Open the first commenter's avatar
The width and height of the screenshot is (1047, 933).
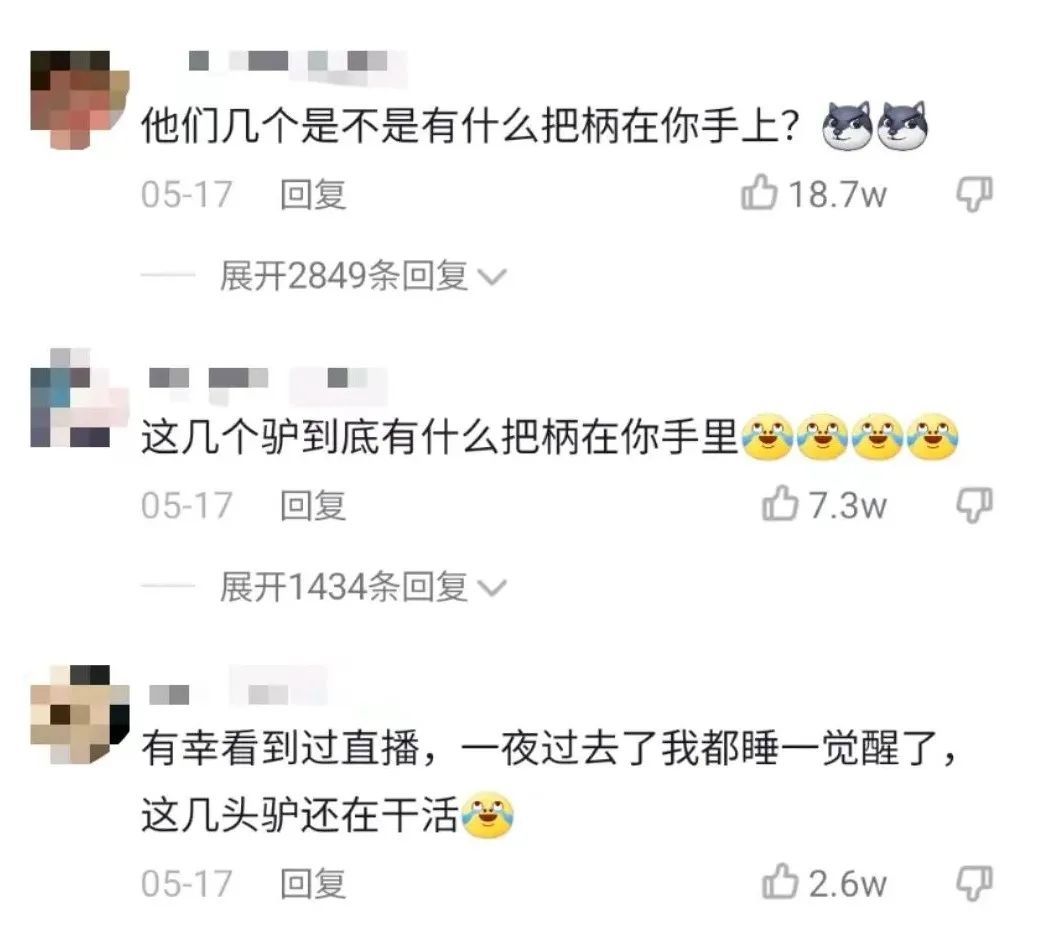[79, 100]
